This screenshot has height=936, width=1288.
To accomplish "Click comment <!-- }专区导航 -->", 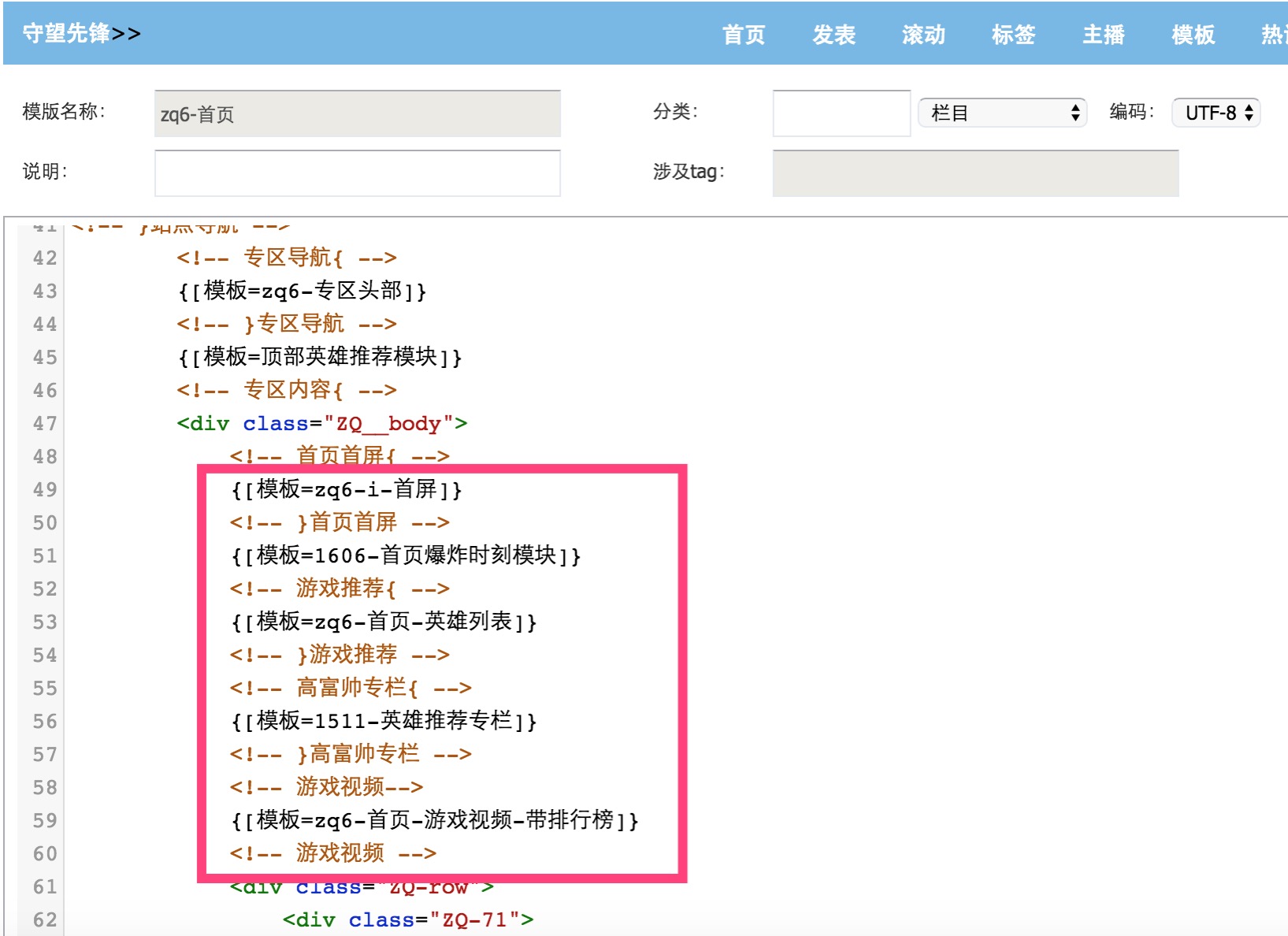I will [287, 325].
